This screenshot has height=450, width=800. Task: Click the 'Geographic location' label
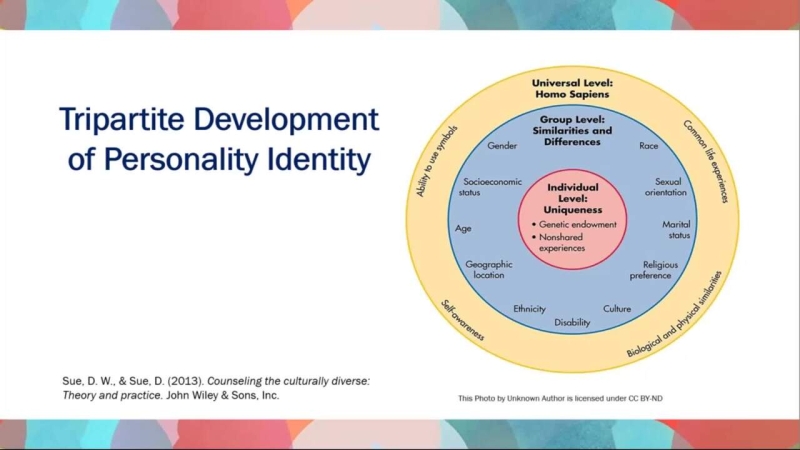[x=489, y=269]
